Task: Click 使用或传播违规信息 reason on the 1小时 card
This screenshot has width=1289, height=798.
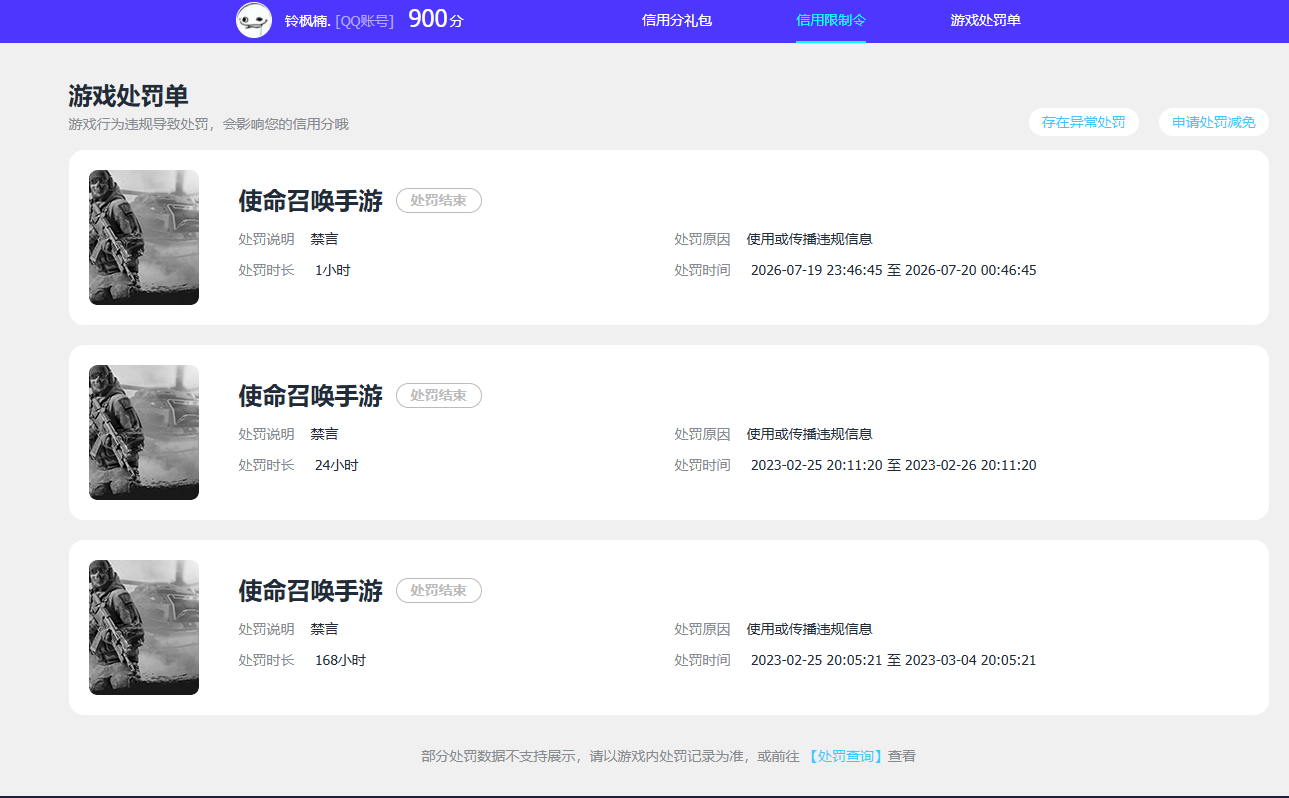Action: (x=809, y=239)
